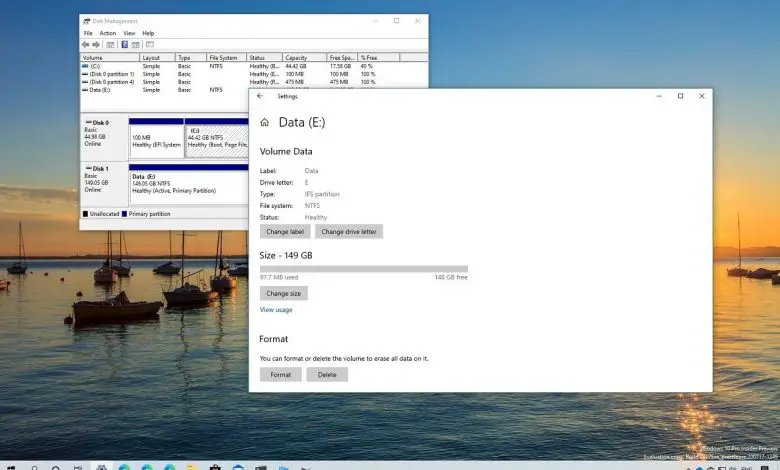Click the Change label button
This screenshot has height=470, width=780.
click(x=285, y=232)
